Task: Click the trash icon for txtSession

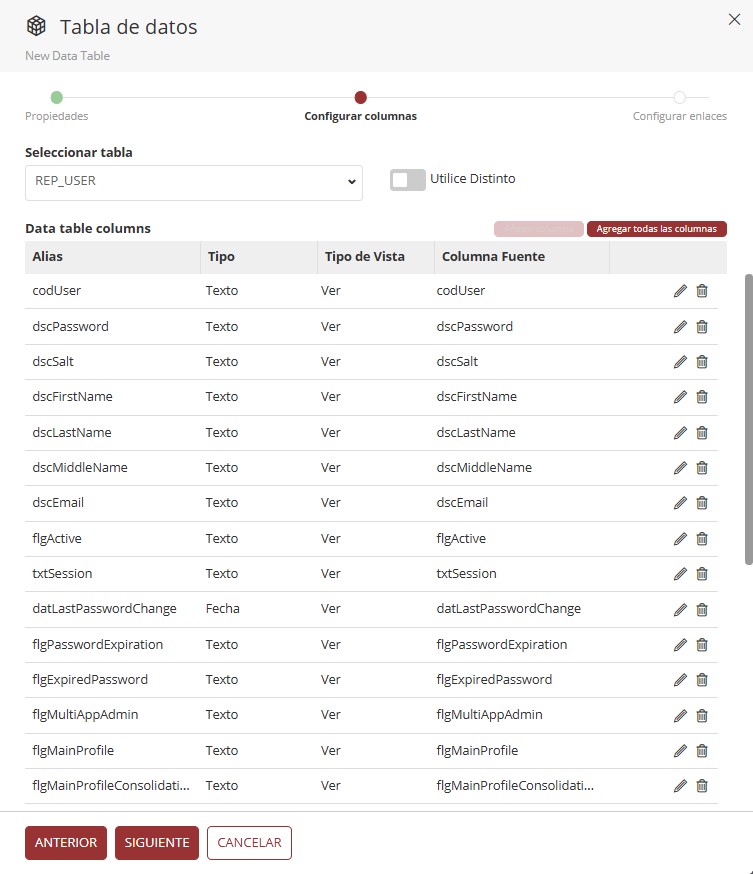Action: 702,574
